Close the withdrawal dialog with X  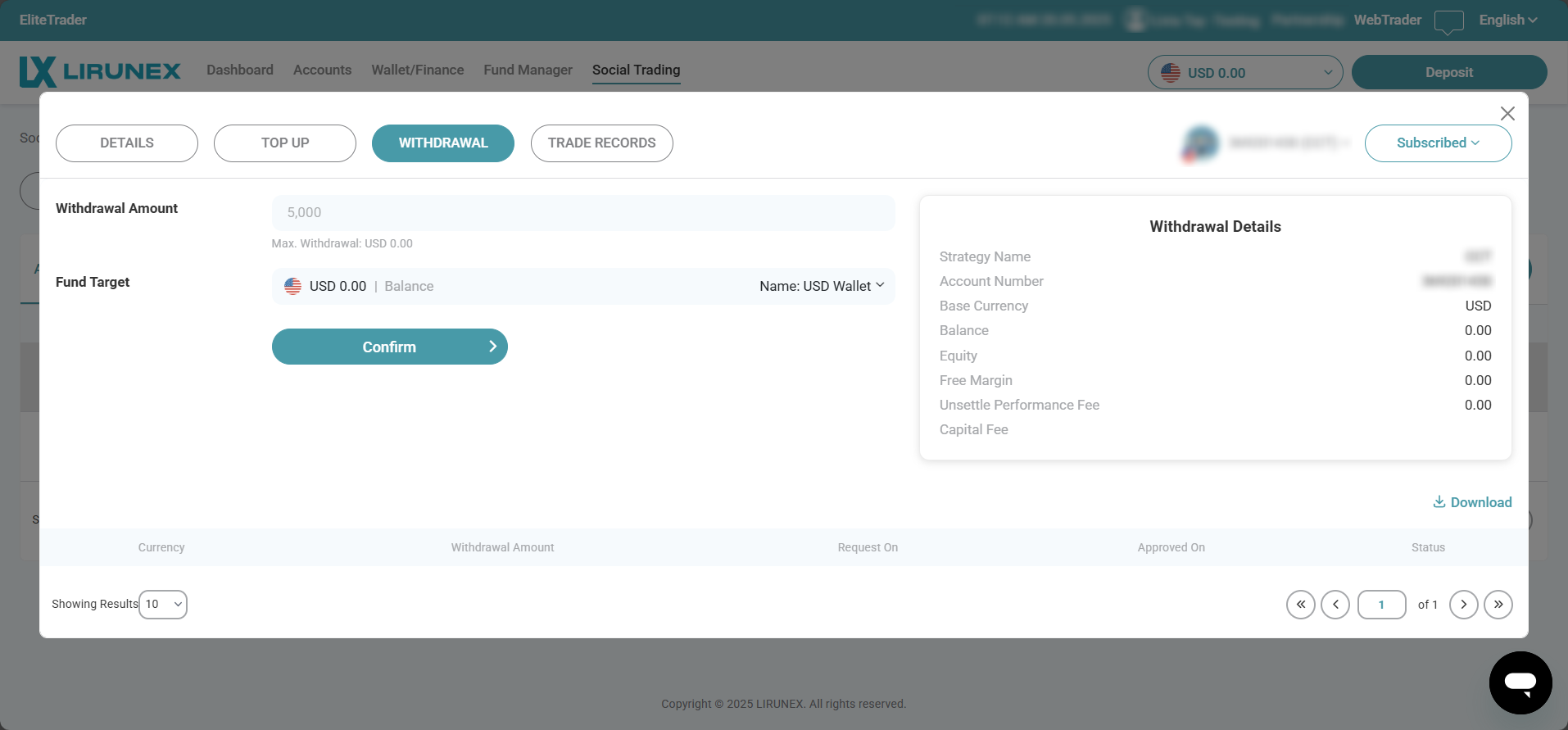(1507, 114)
